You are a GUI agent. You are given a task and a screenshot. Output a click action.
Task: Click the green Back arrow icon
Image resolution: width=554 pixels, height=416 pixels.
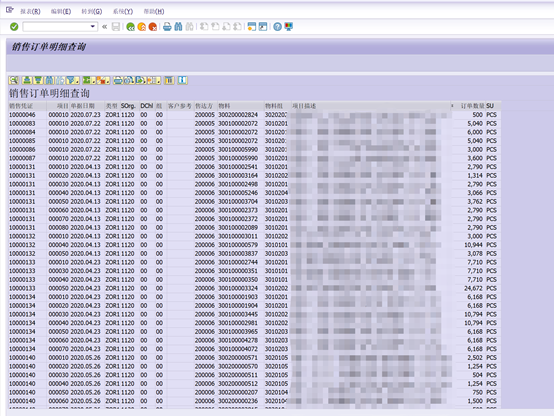pos(130,27)
